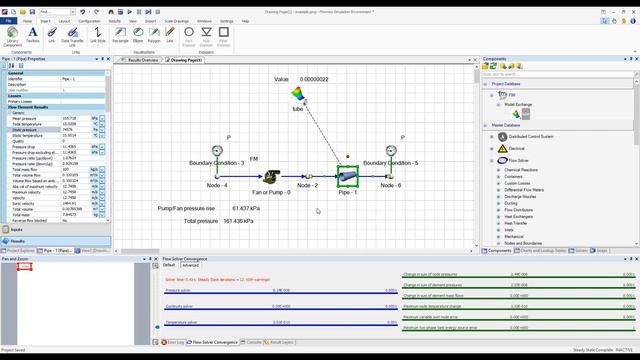Screen dimensions: 640x360
Task: Collapse the Master Database section
Action: [x=485, y=125]
